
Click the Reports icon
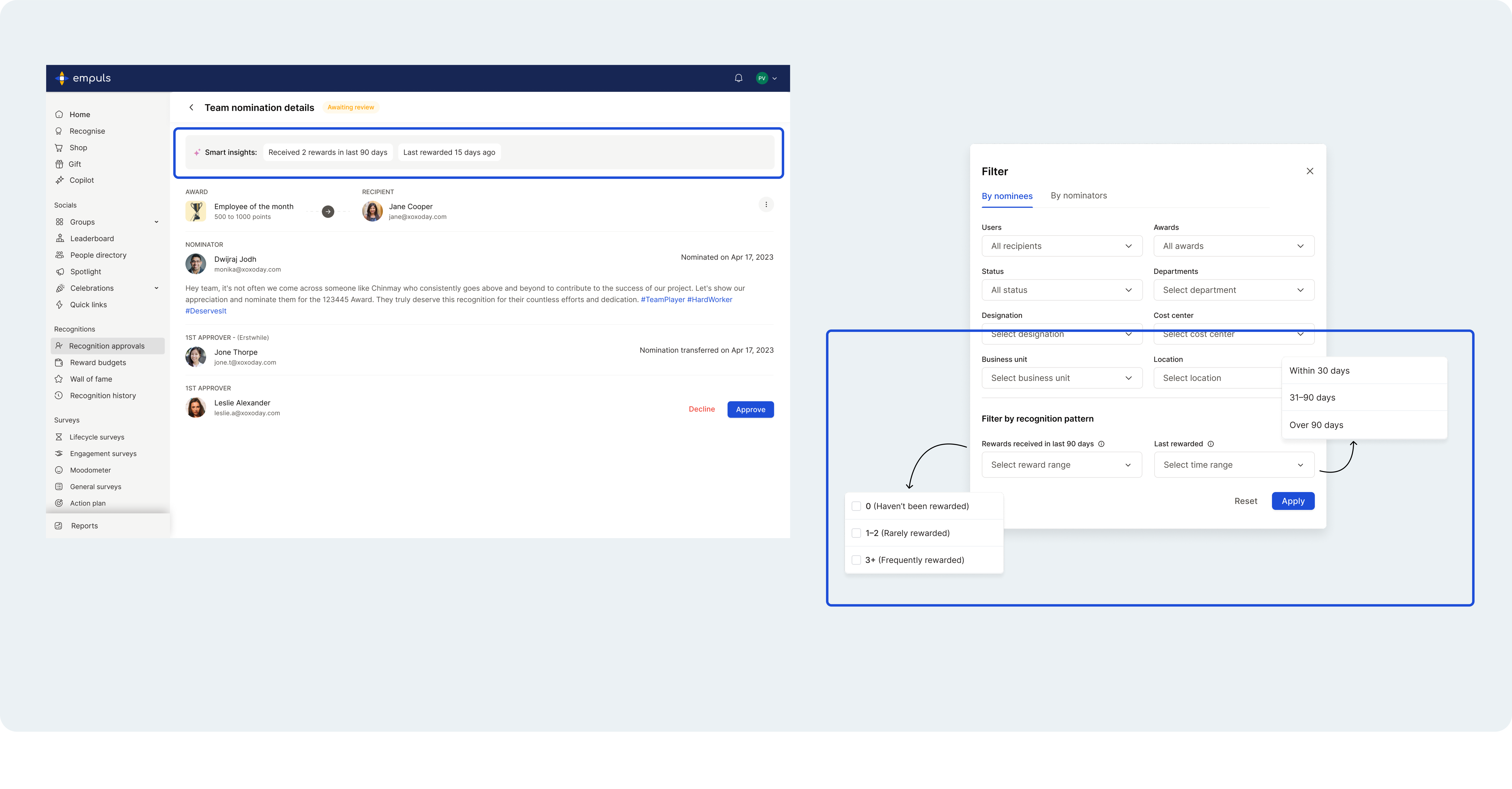pos(59,526)
